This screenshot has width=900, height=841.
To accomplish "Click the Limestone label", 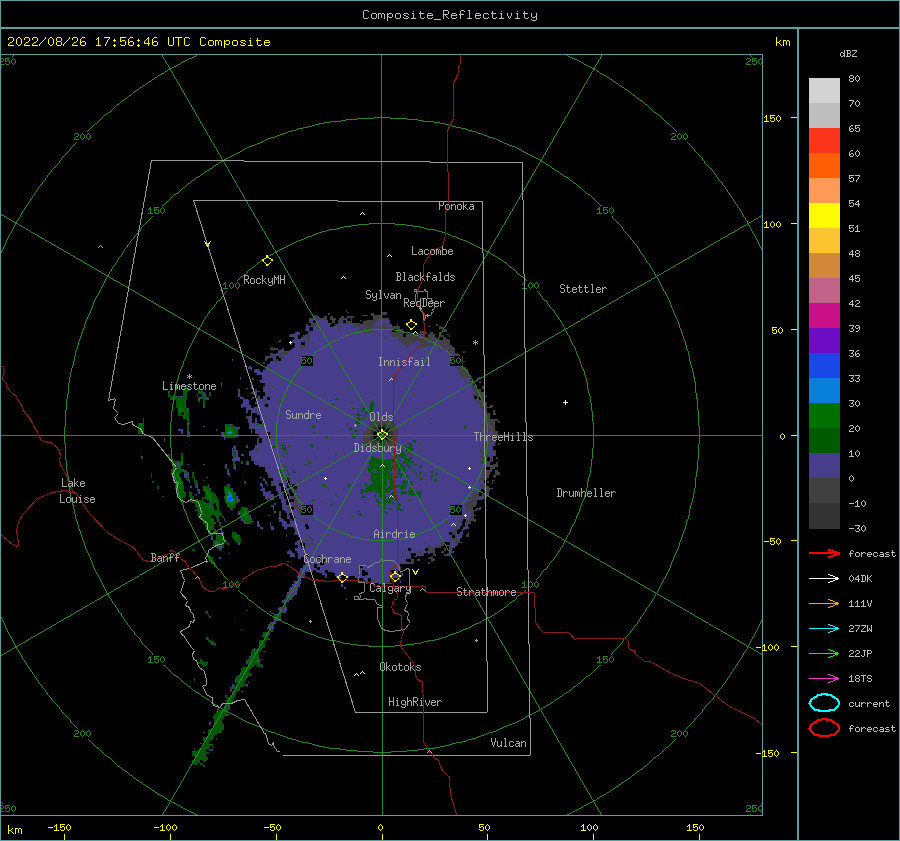I will (189, 386).
